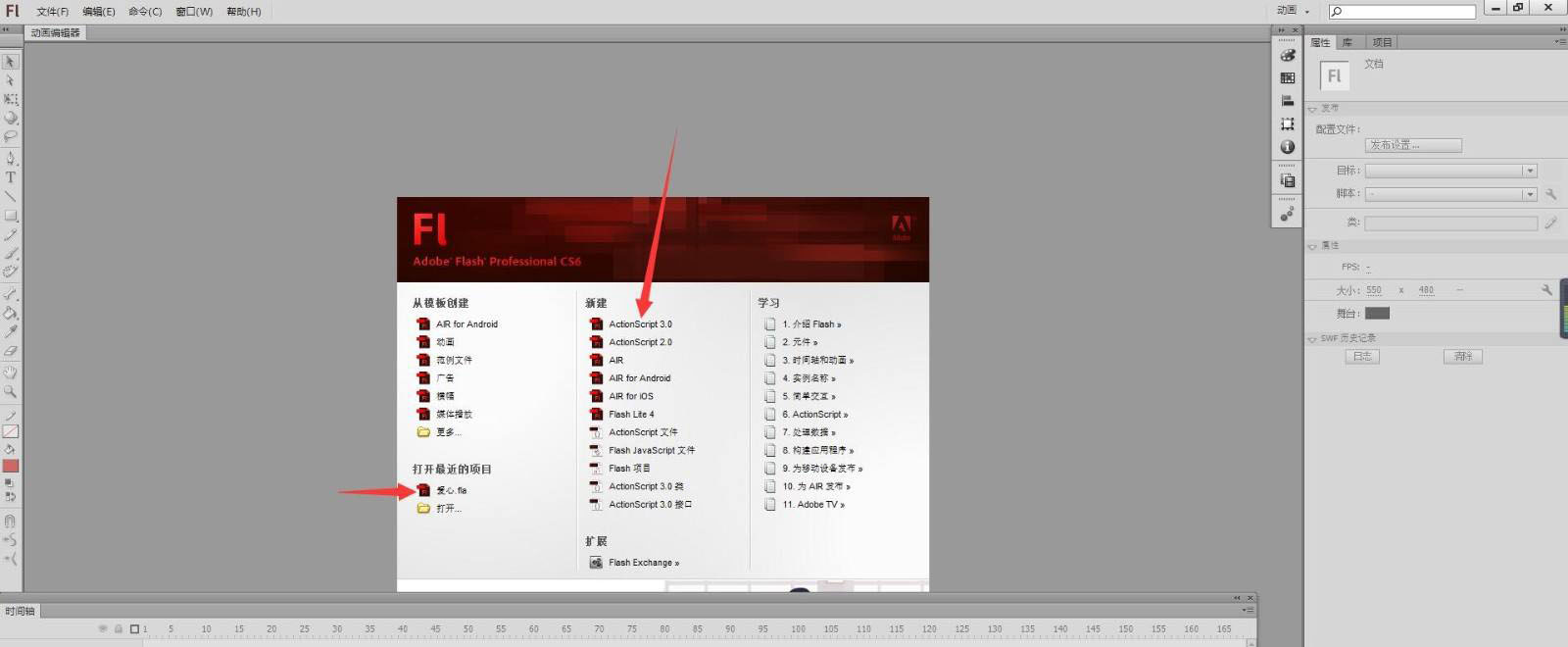
Task: Toggle the Snap to Objects magnet option
Action: pyautogui.click(x=10, y=521)
